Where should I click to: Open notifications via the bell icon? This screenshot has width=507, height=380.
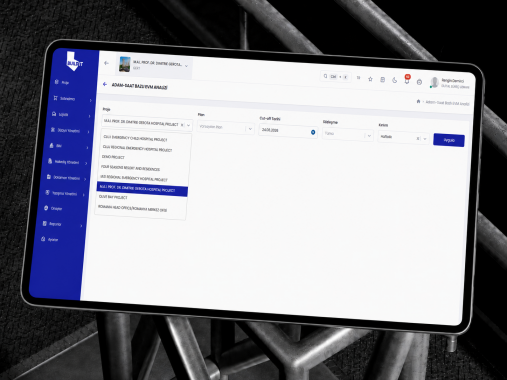(407, 80)
